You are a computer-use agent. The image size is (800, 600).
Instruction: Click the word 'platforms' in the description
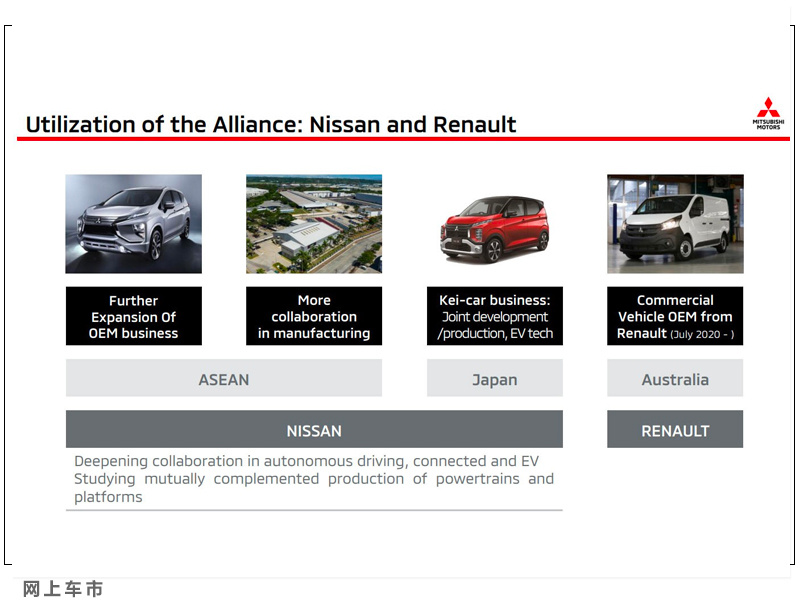click(x=108, y=497)
